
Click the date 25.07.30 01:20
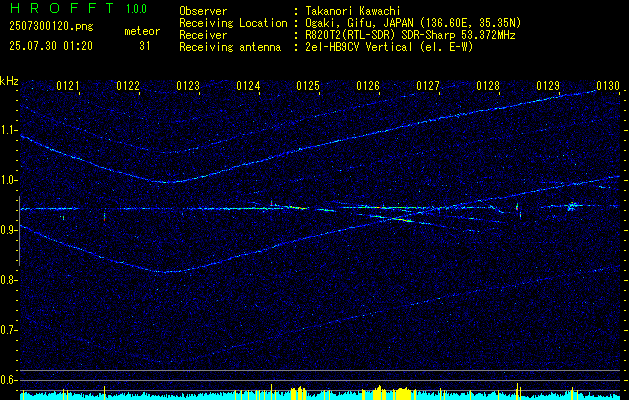coord(51,46)
